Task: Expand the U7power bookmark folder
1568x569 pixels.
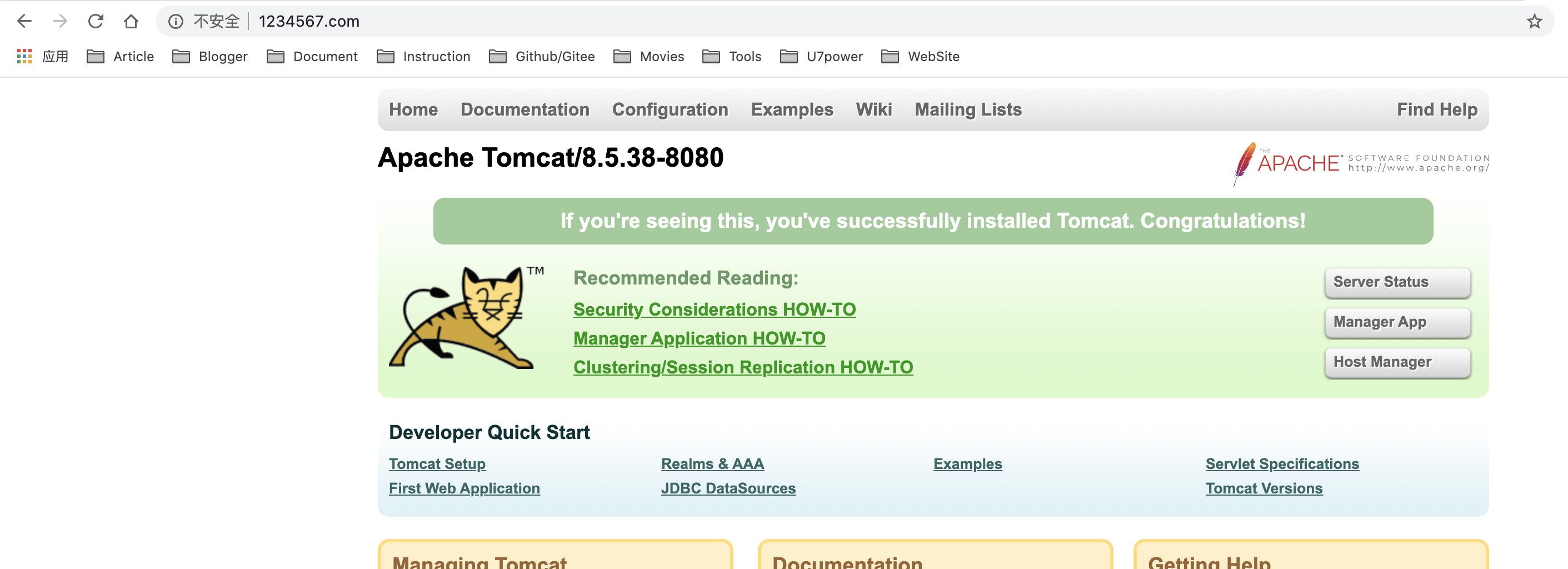Action: [821, 57]
